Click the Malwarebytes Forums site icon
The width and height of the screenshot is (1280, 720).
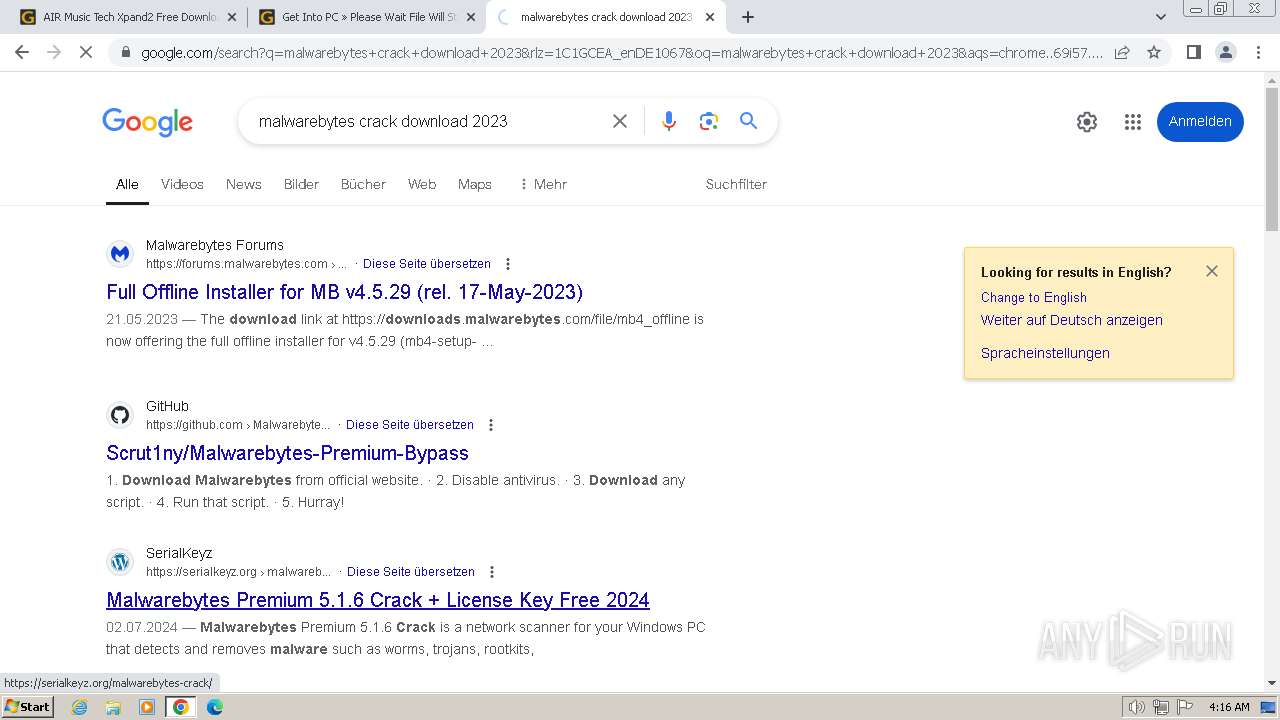120,254
